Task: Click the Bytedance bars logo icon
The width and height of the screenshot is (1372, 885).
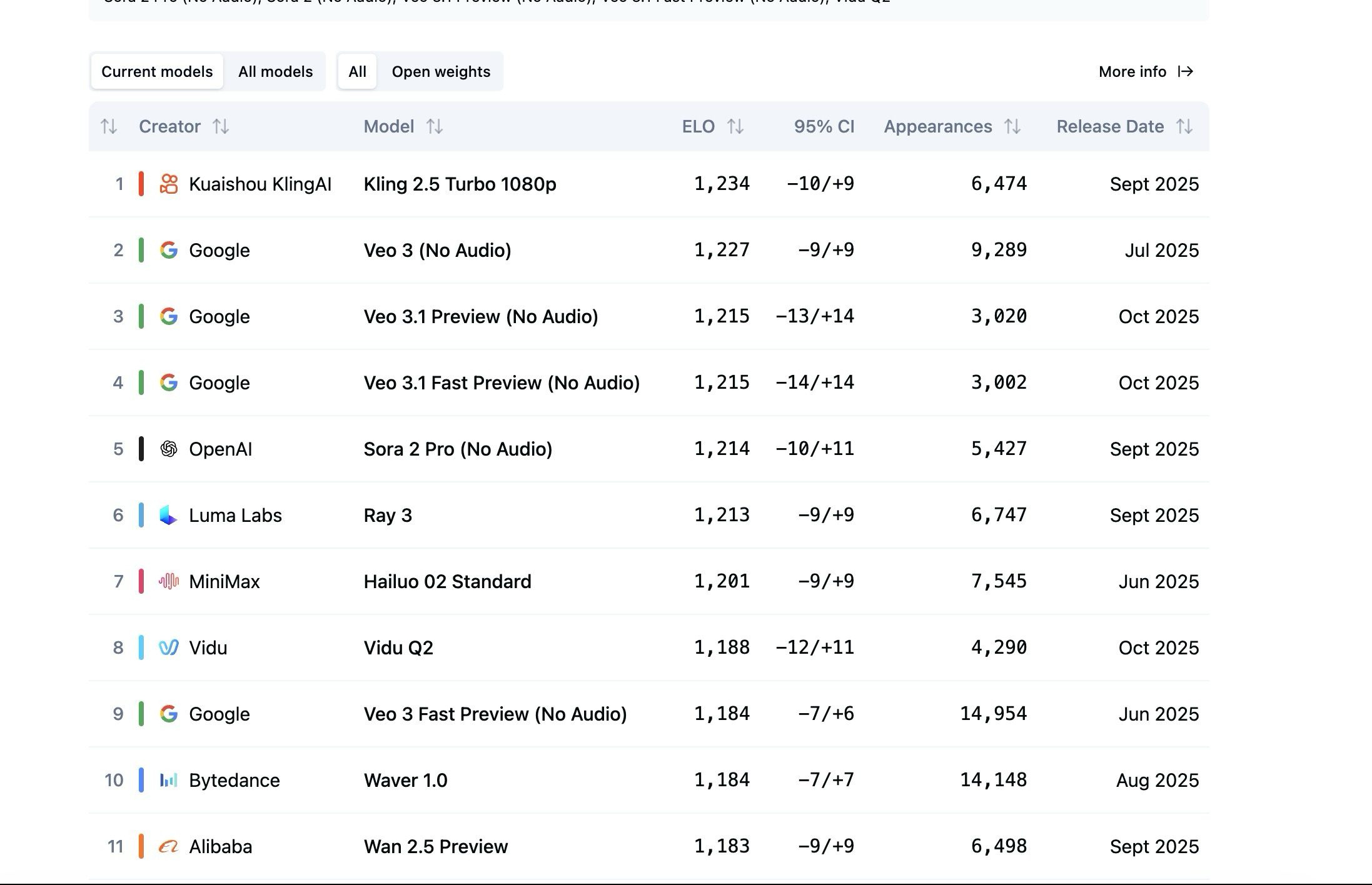Action: tap(168, 780)
